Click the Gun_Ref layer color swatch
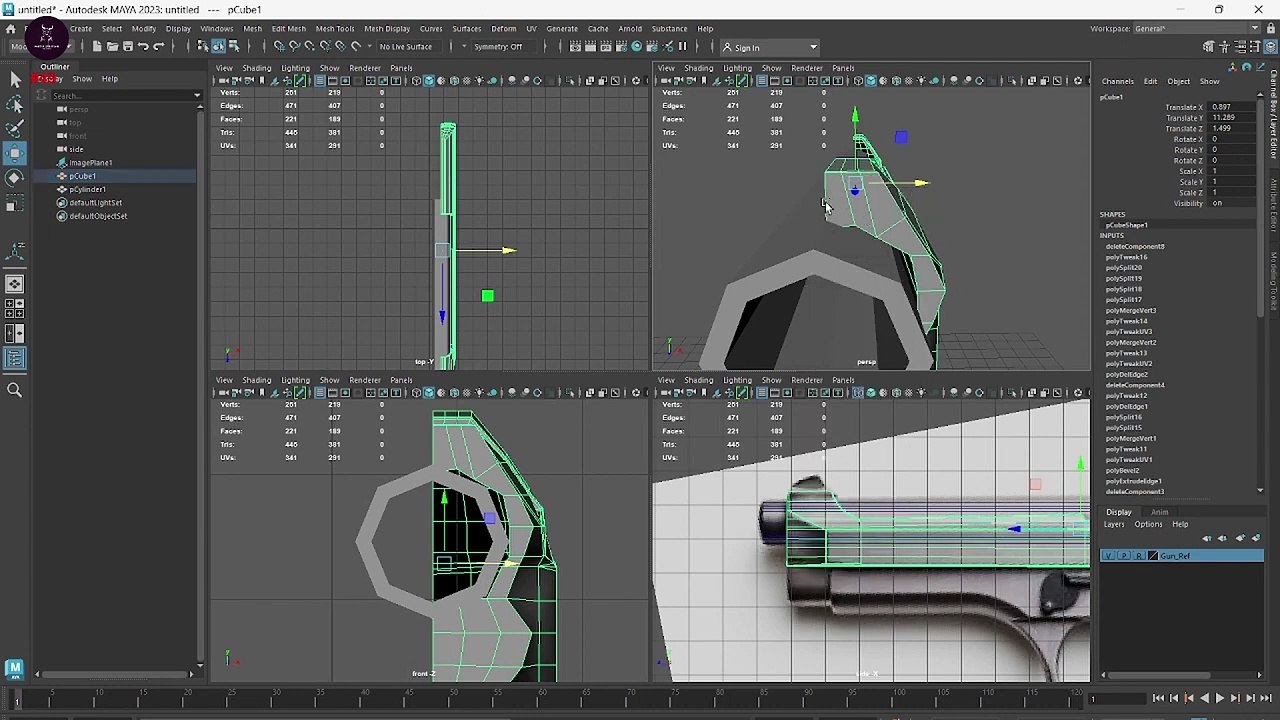Viewport: 1280px width, 720px height. [x=1153, y=556]
